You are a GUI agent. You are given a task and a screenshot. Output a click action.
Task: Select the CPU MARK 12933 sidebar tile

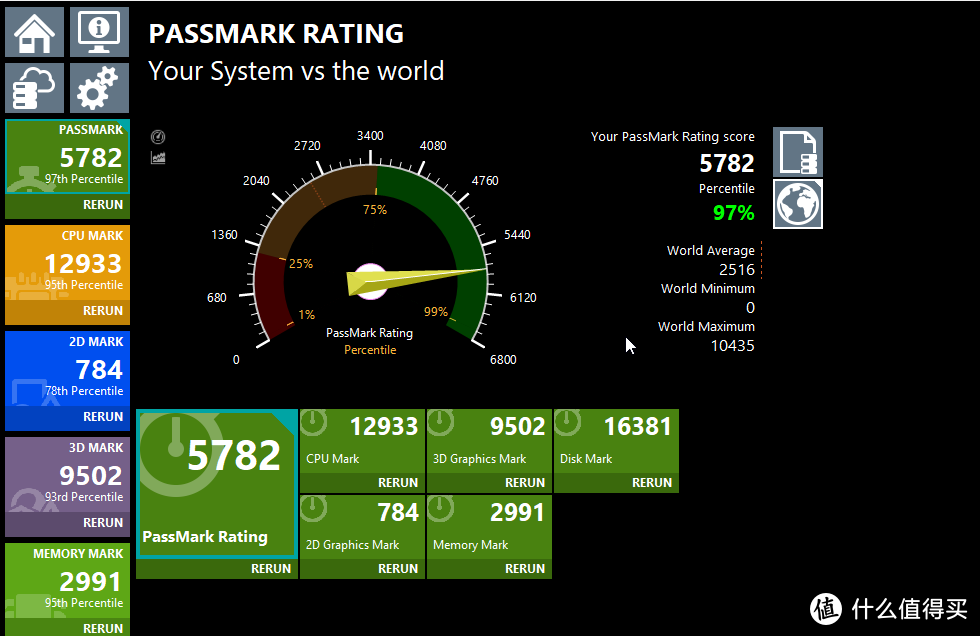(x=68, y=262)
